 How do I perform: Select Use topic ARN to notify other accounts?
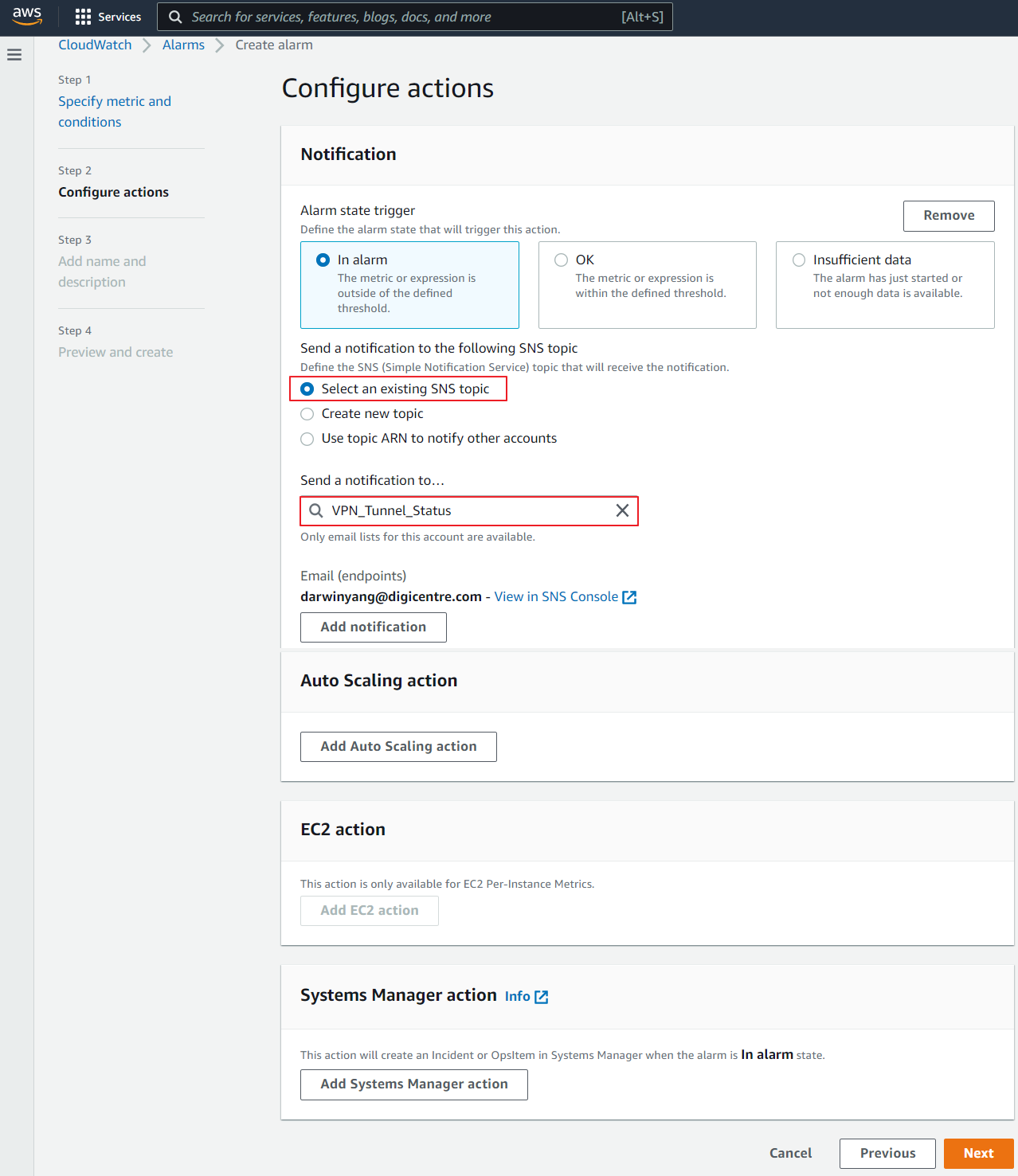pos(307,439)
